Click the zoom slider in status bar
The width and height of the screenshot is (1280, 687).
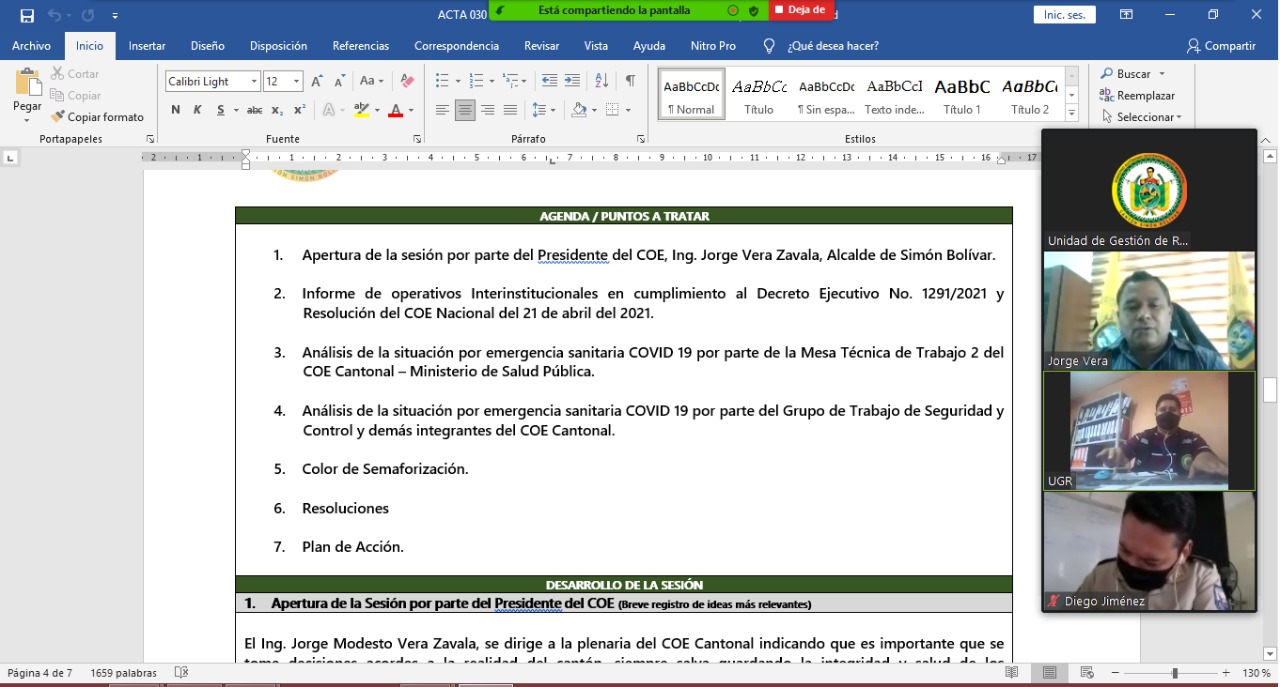1174,673
